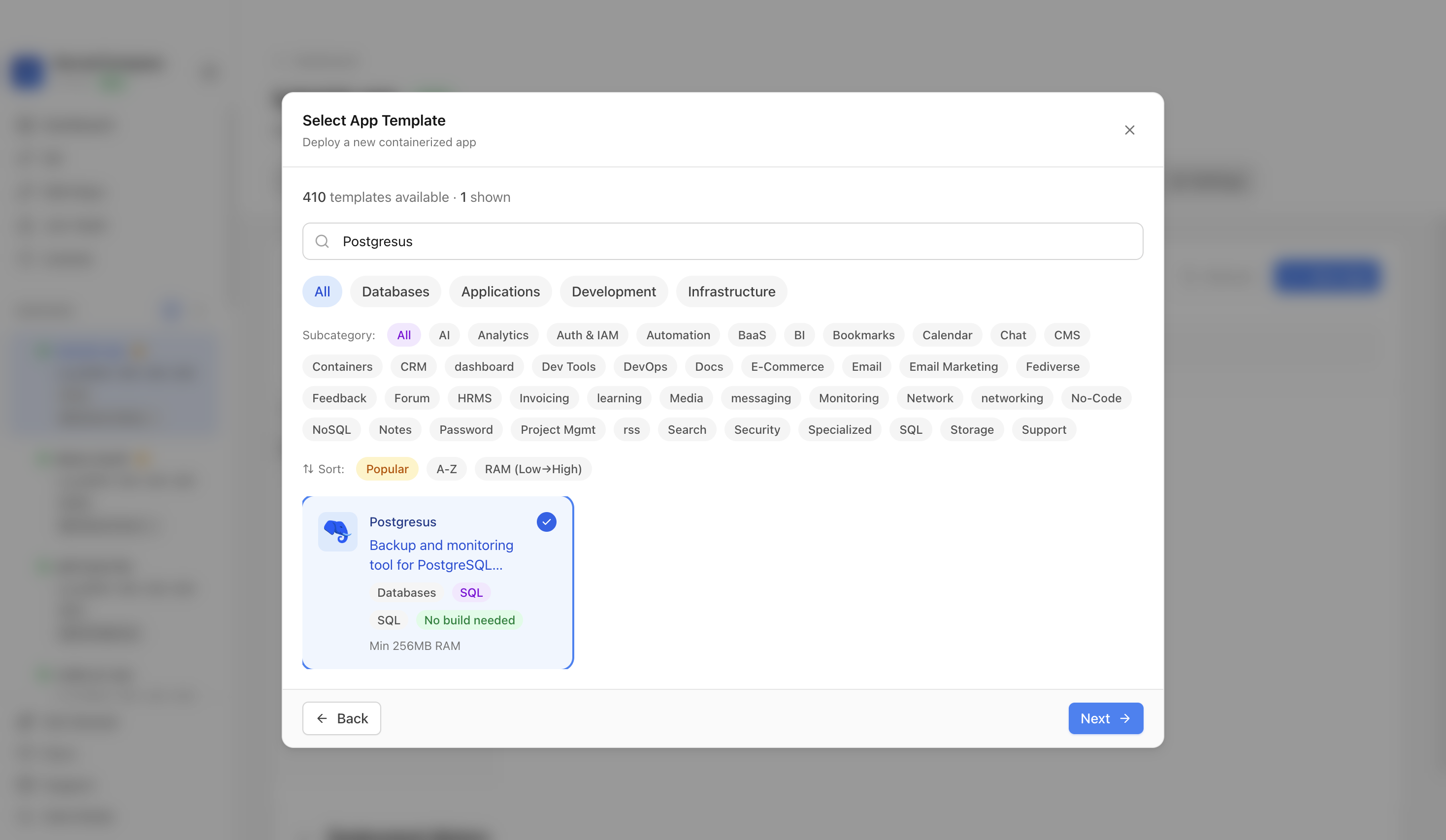
Task: Select the All subcategory chip
Action: pos(404,335)
